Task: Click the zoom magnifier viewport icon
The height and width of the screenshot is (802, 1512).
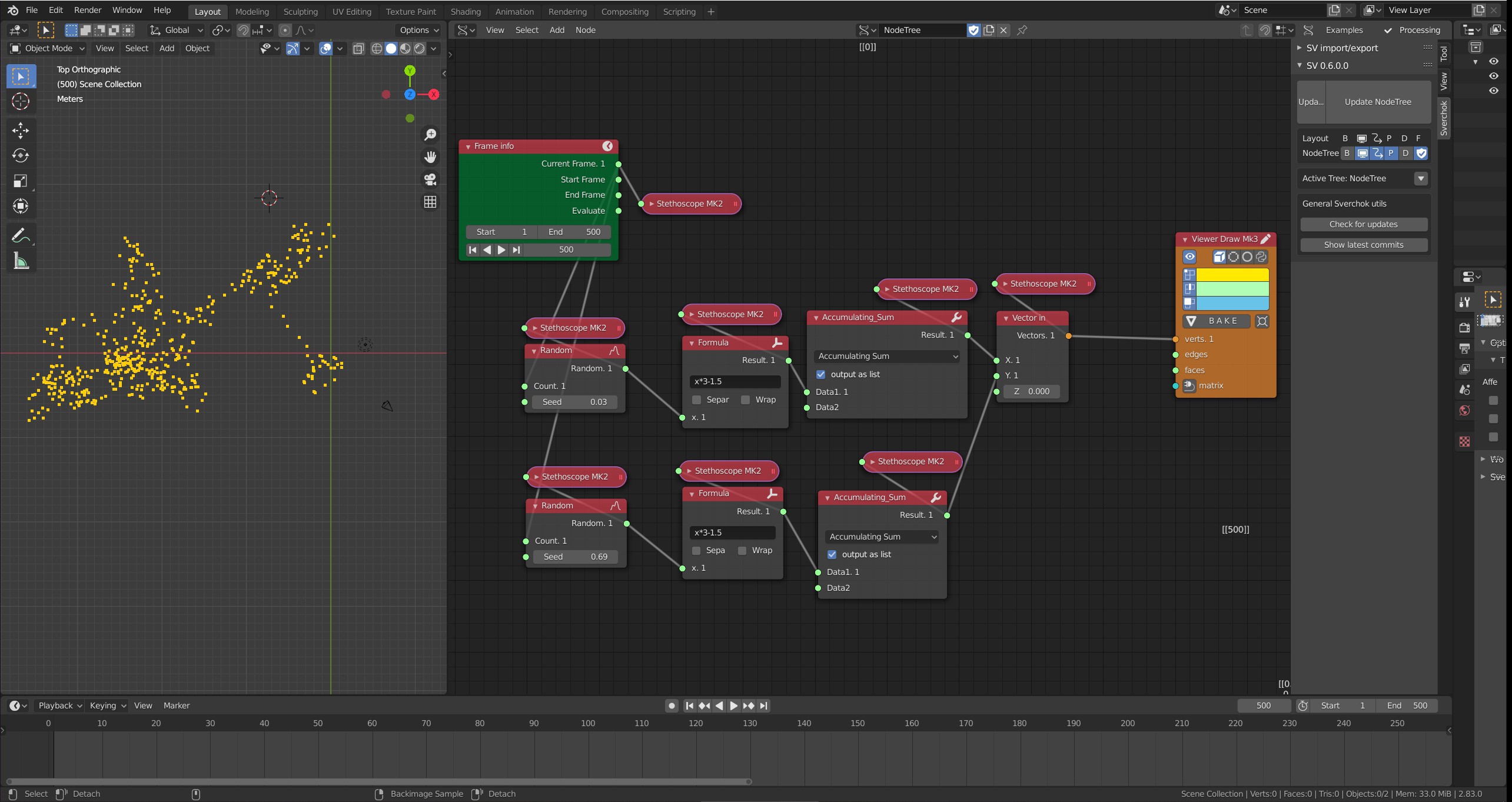Action: [430, 135]
